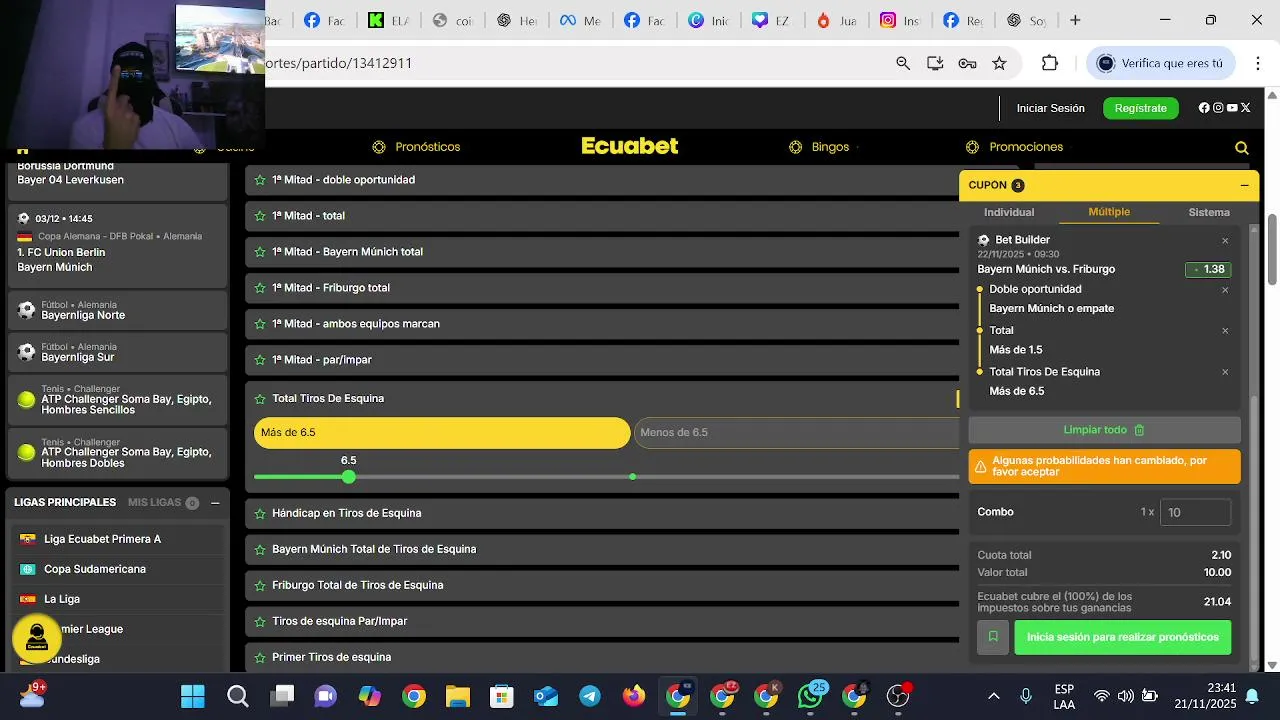Click the 6.5 slider handle for corners
This screenshot has width=1280, height=720.
[348, 477]
